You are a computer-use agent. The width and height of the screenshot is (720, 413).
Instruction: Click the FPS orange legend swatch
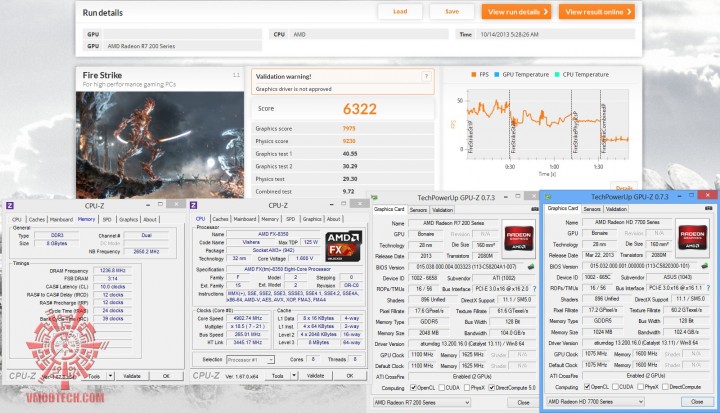473,74
